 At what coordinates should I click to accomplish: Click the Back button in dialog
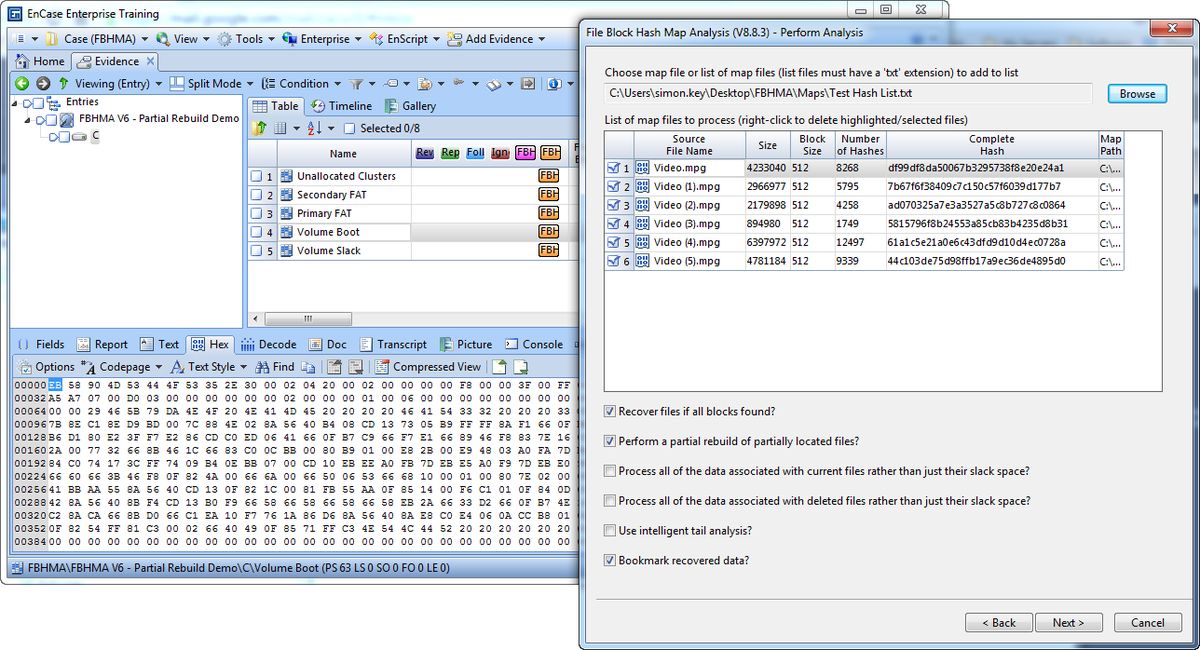998,622
